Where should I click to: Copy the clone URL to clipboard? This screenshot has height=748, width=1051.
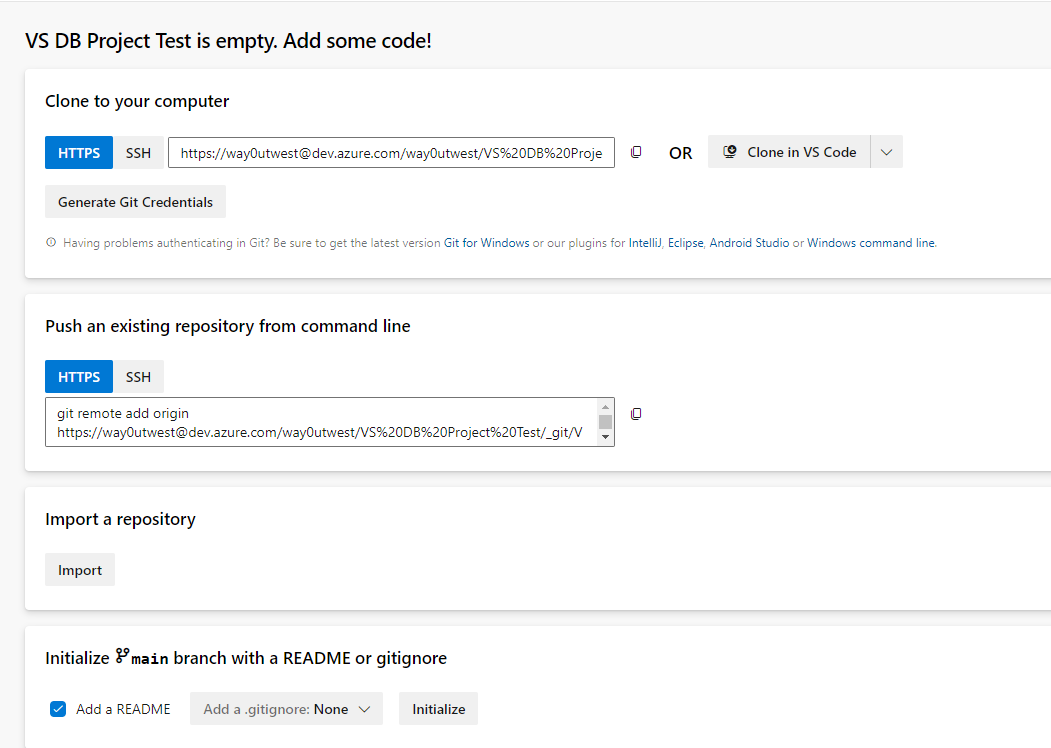pyautogui.click(x=636, y=152)
